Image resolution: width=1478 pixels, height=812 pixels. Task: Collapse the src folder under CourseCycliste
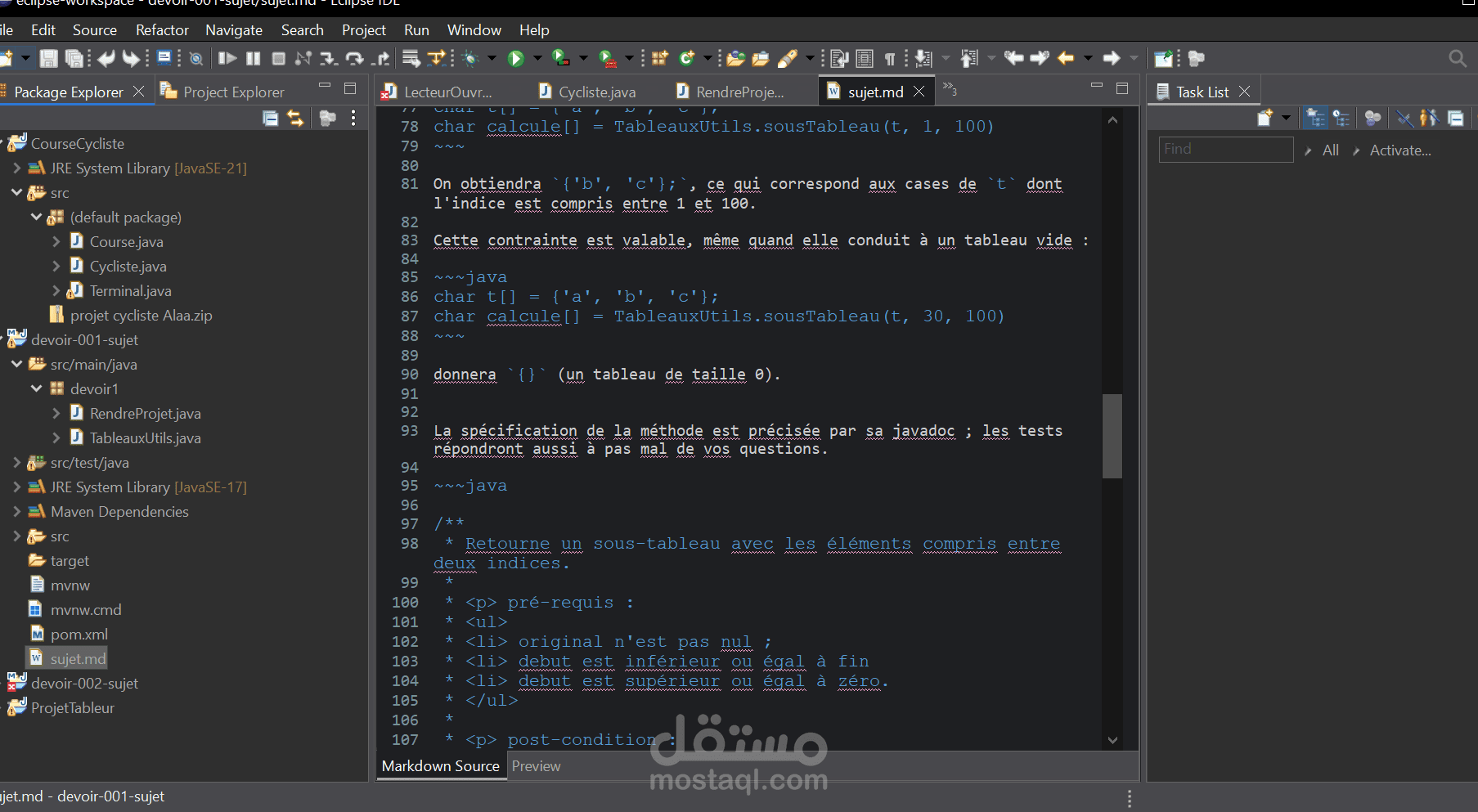(x=17, y=193)
